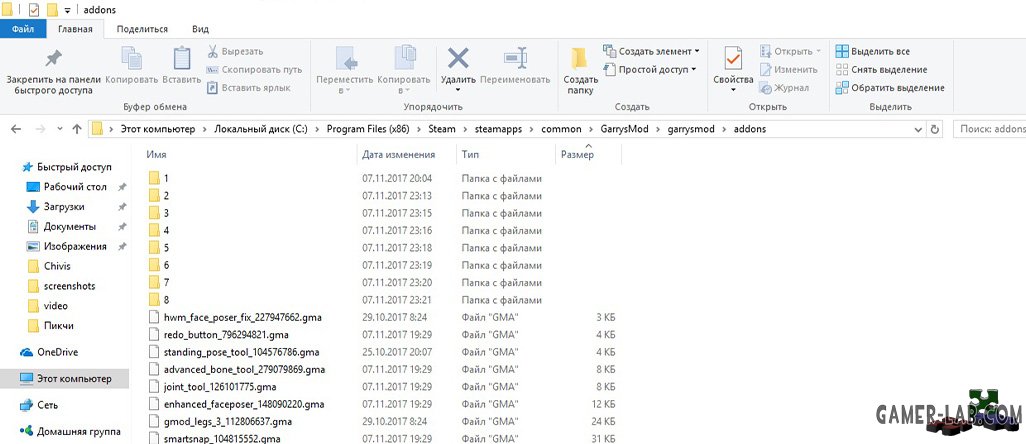Expand the Delete (Удалить) dropdown arrow
Viewport: 1026px width, 444px height.
coord(458,90)
